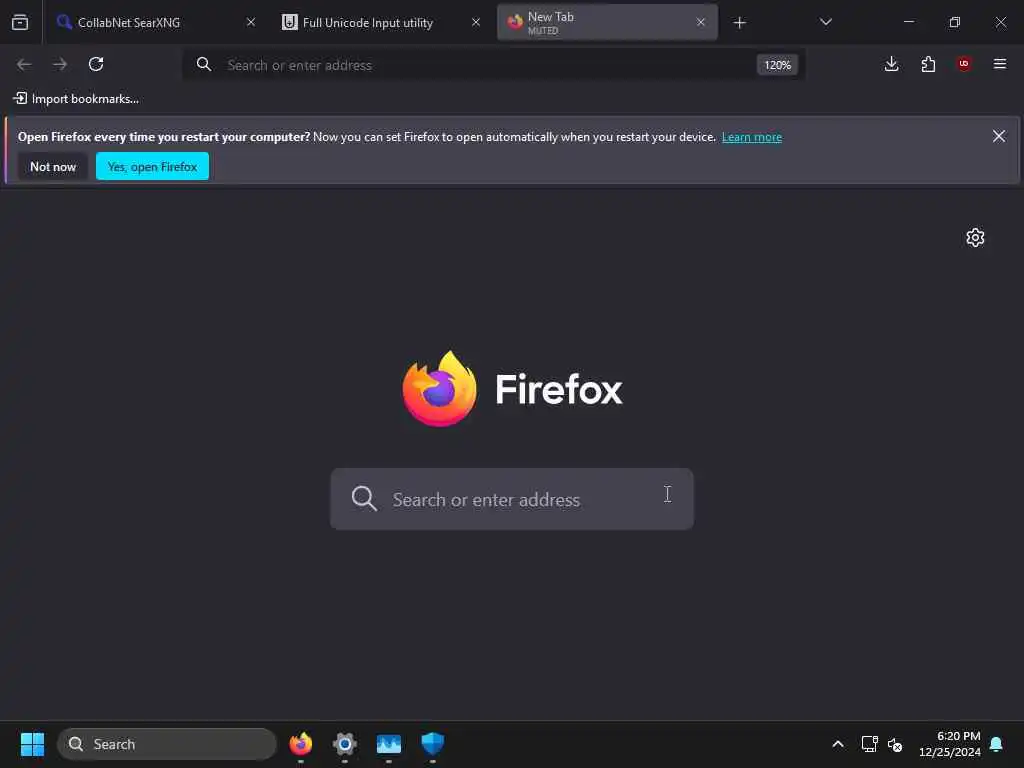Image resolution: width=1024 pixels, height=768 pixels.
Task: Choose Not now in the notification
Action: [x=53, y=167]
